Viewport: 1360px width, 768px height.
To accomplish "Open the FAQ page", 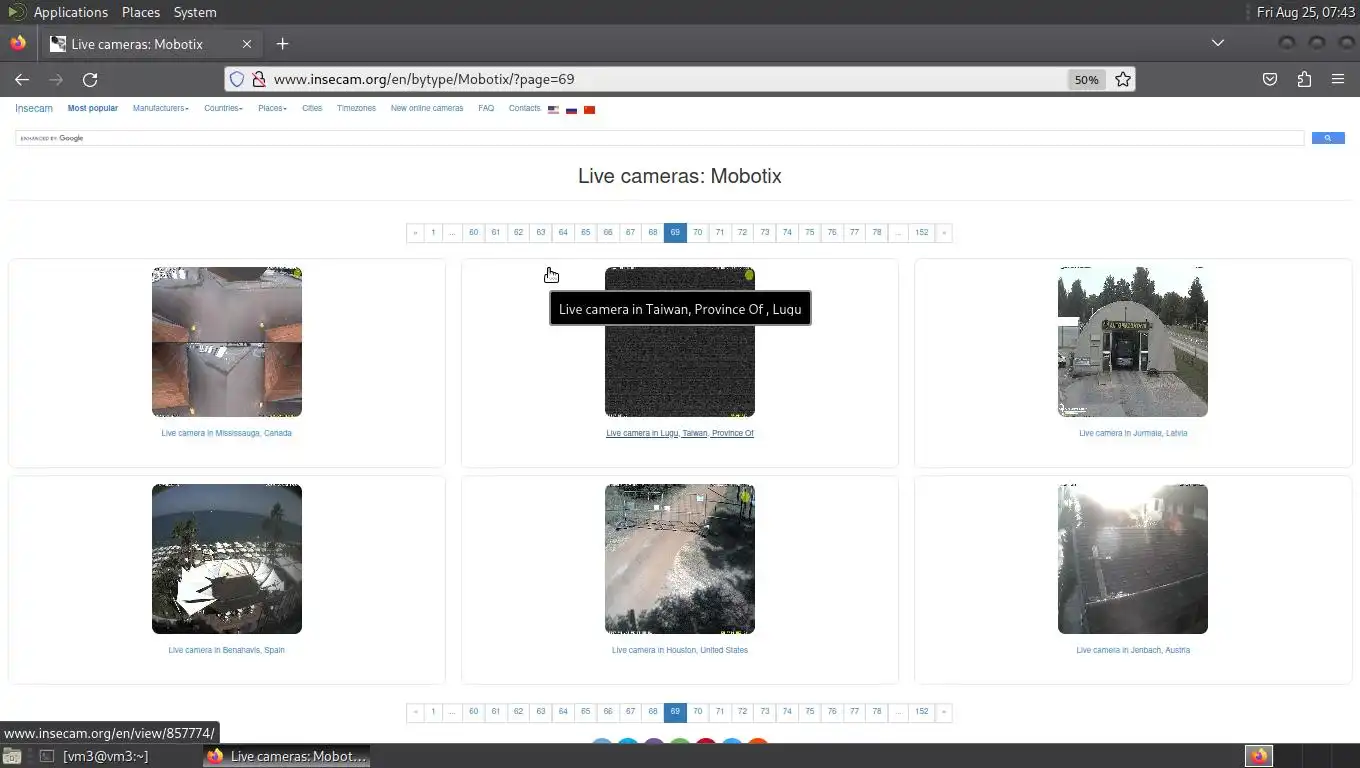I will pos(486,108).
